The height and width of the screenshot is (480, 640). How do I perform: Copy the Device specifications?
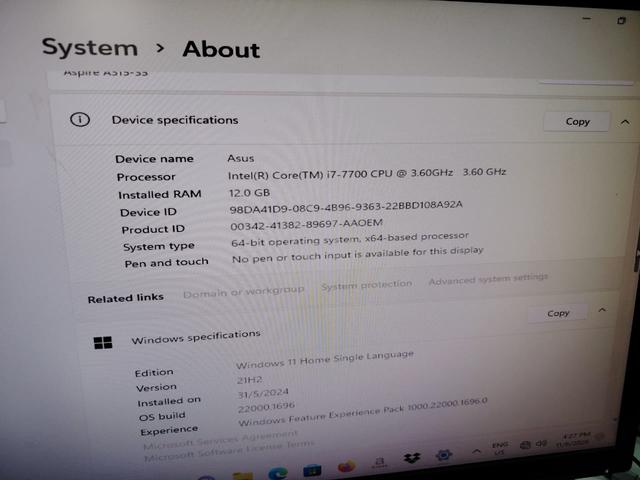(577, 122)
